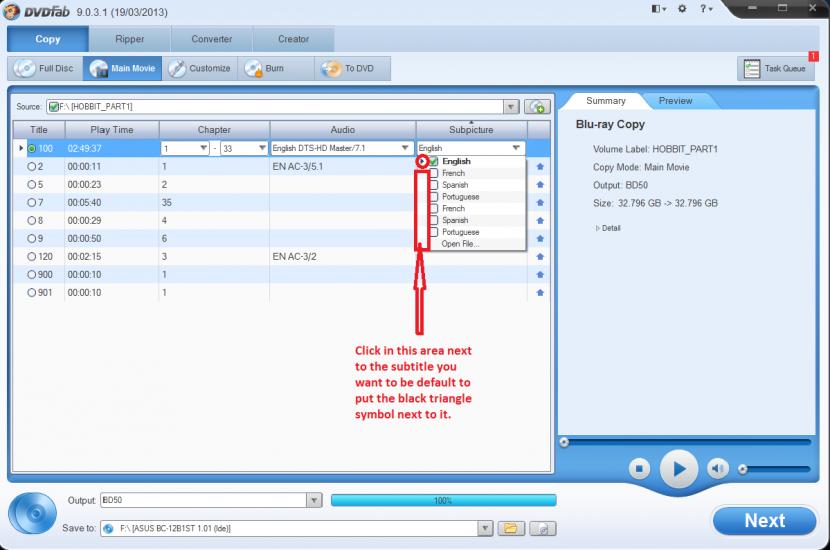Screen dimensions: 830x550
Task: Click the Full Disc mode icon
Action: [x=26, y=69]
